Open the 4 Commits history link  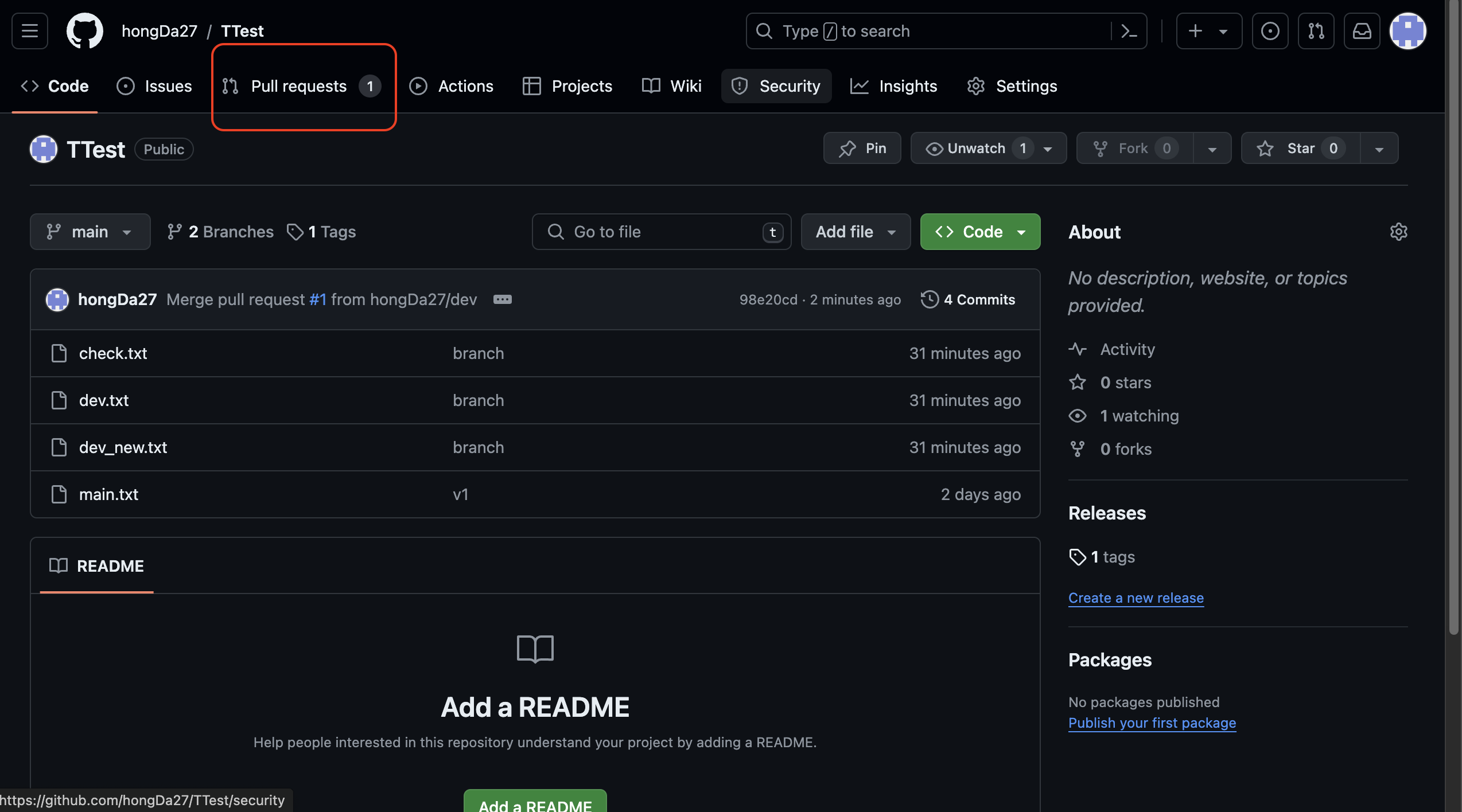point(968,299)
